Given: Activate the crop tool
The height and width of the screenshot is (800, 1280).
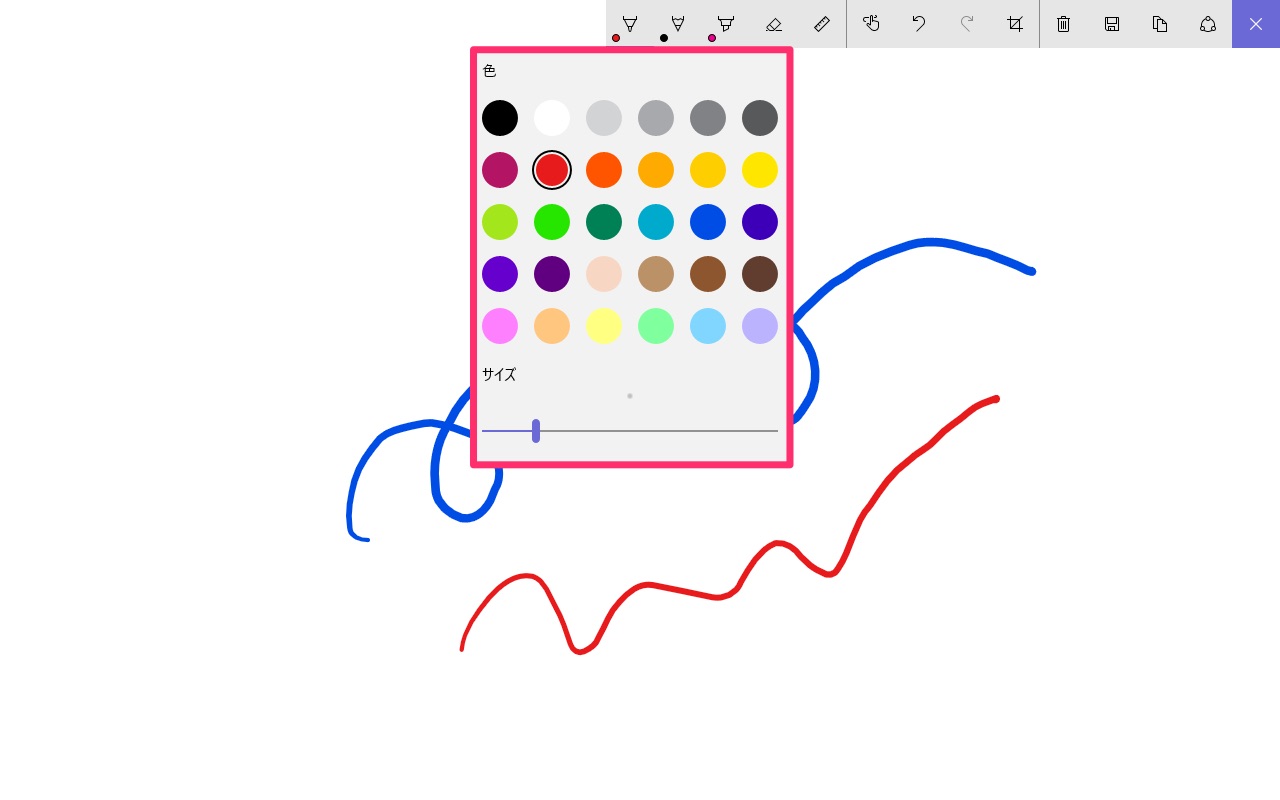Looking at the screenshot, I should 1015,24.
